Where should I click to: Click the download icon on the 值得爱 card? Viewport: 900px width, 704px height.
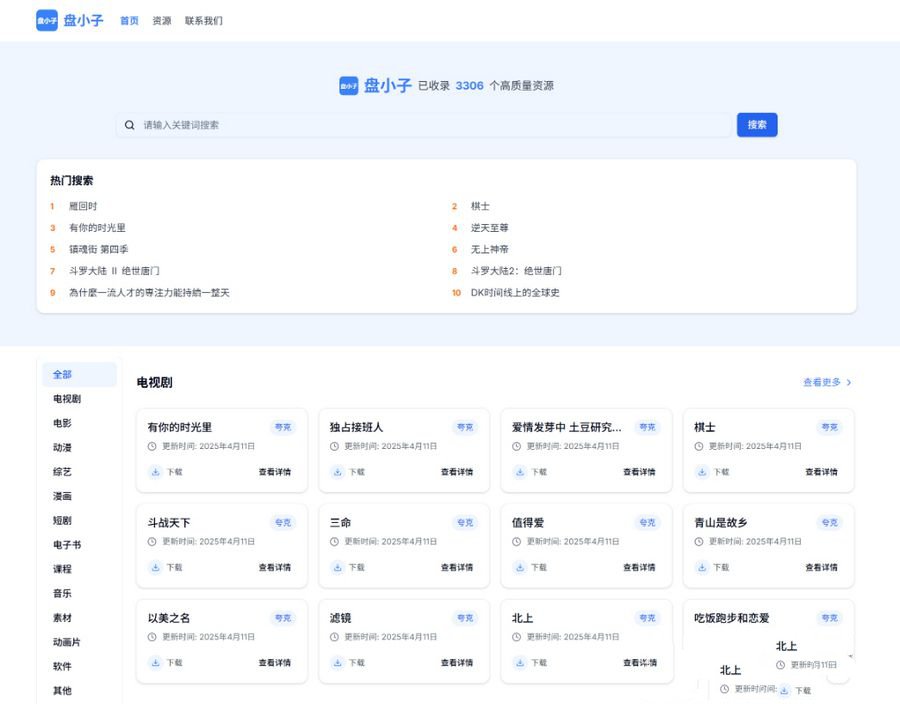point(518,567)
